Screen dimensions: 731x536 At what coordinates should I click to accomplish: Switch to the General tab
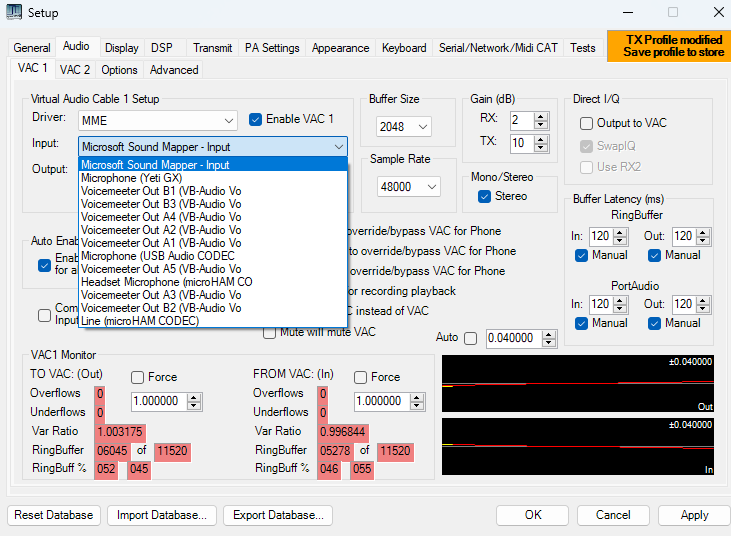(32, 48)
